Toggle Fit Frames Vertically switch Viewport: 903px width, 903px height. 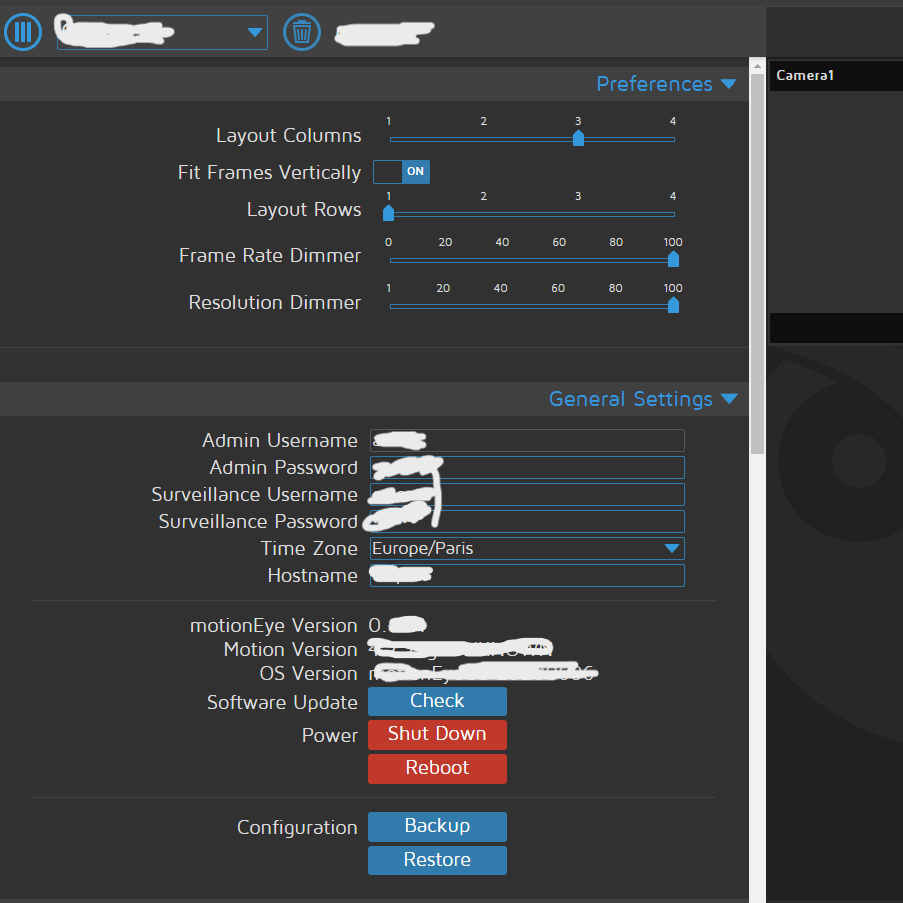click(x=402, y=172)
